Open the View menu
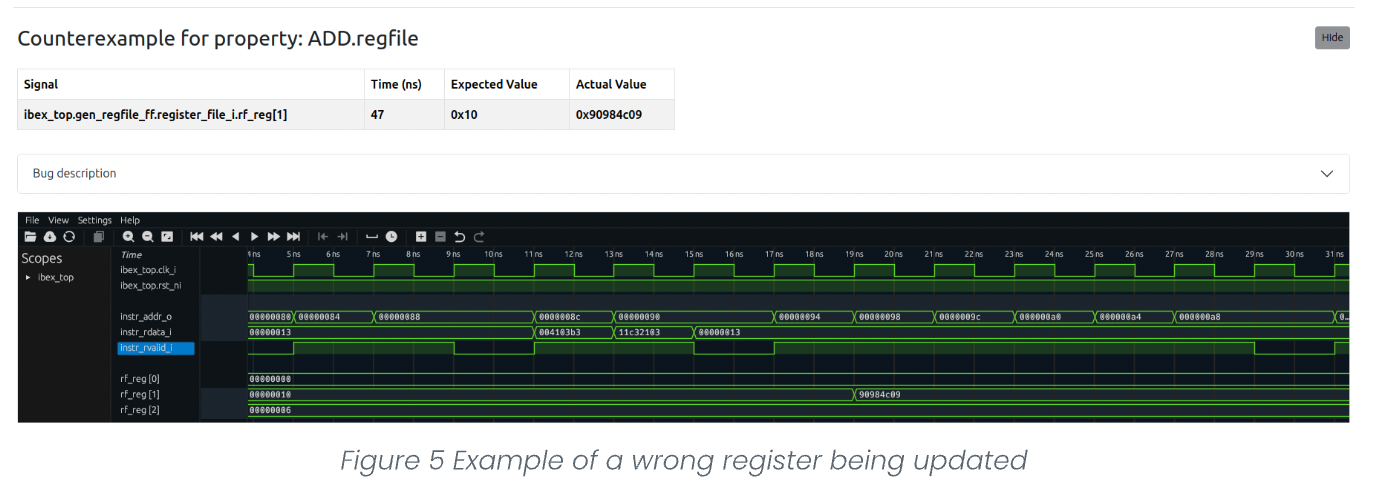The image size is (1374, 492). (x=59, y=220)
